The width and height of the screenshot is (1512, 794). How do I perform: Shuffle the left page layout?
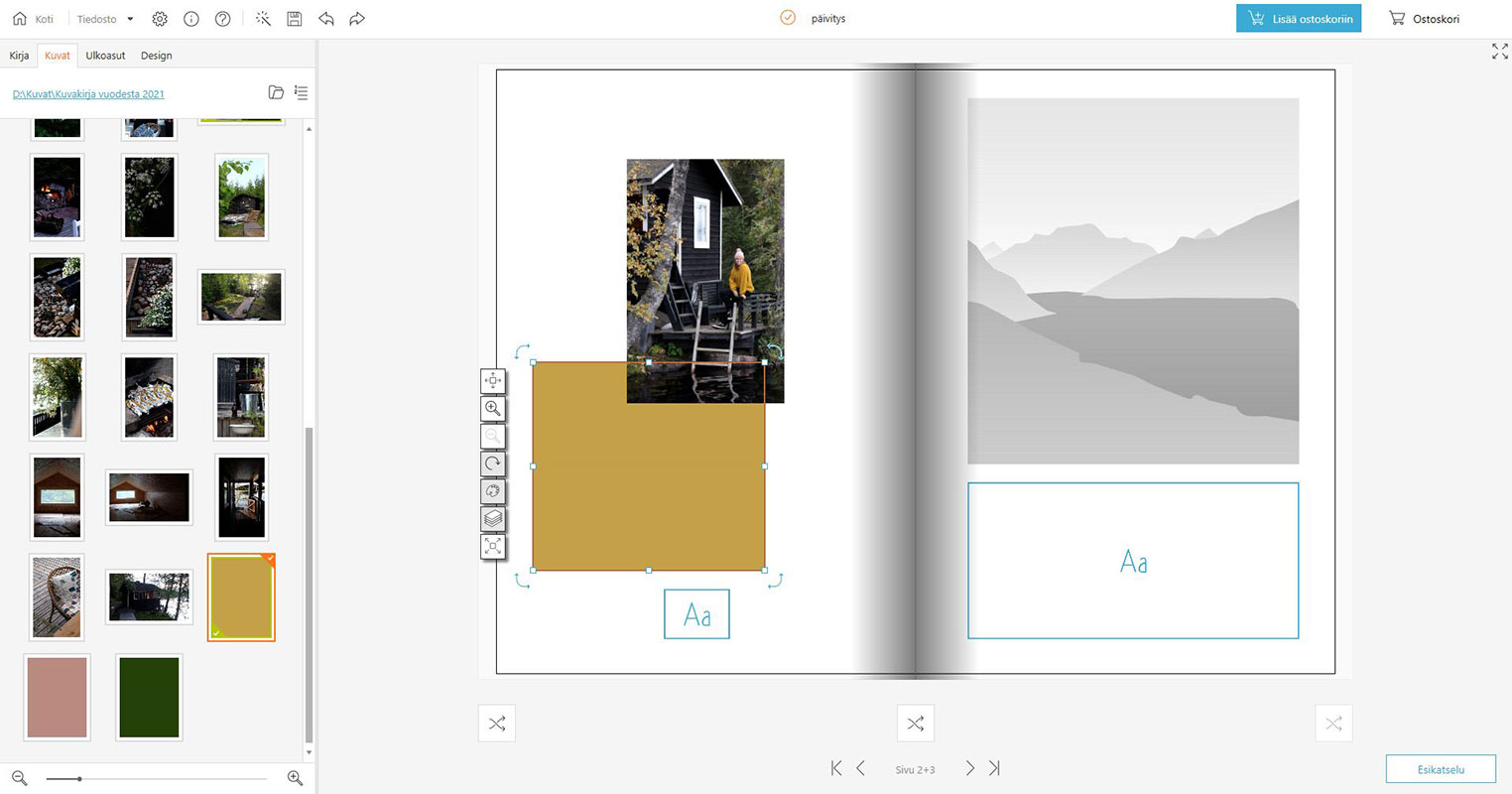(497, 724)
